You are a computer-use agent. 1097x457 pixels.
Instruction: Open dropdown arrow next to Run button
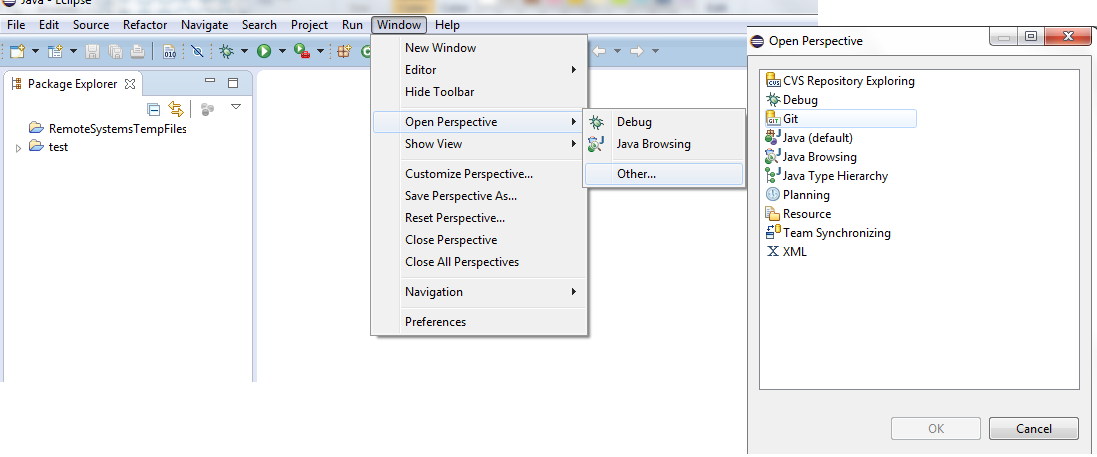pyautogui.click(x=282, y=51)
